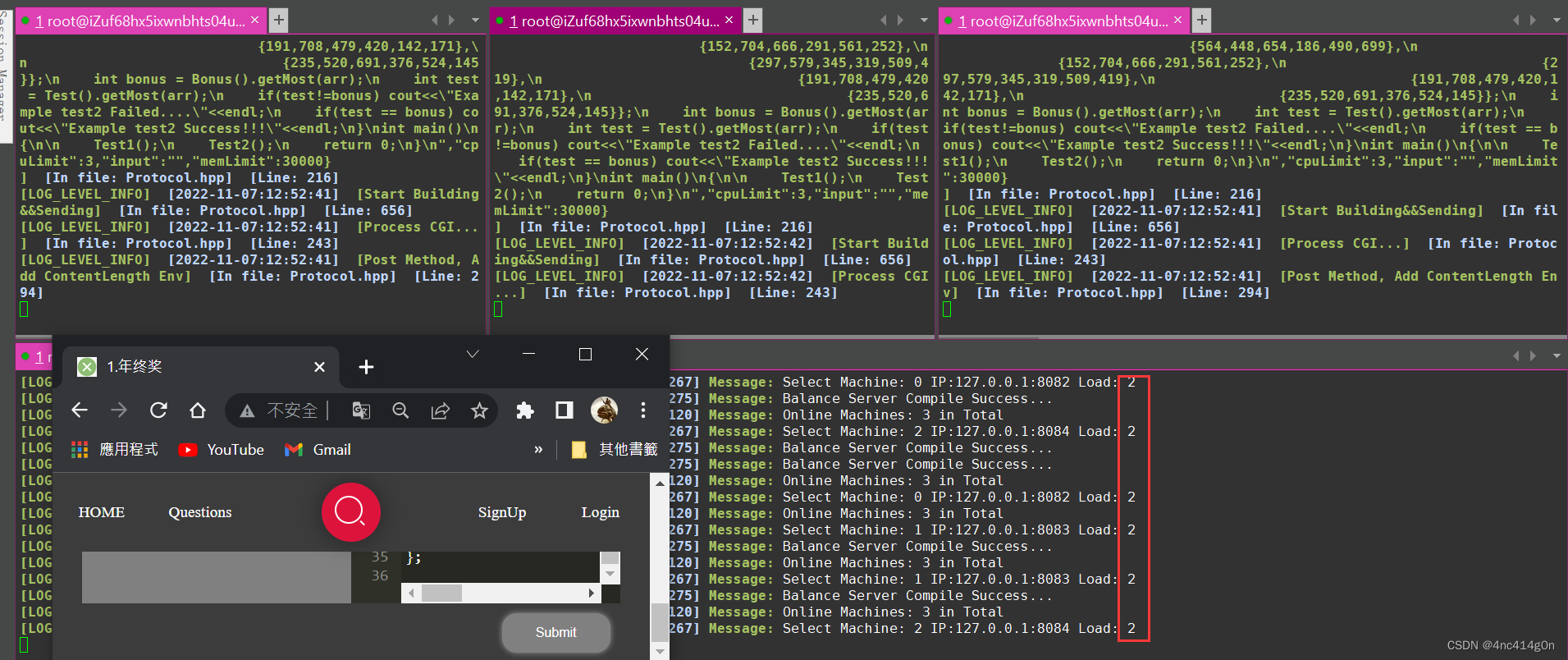This screenshot has width=1568, height=660.
Task: Toggle the Chrome side panel icon
Action: [x=565, y=410]
